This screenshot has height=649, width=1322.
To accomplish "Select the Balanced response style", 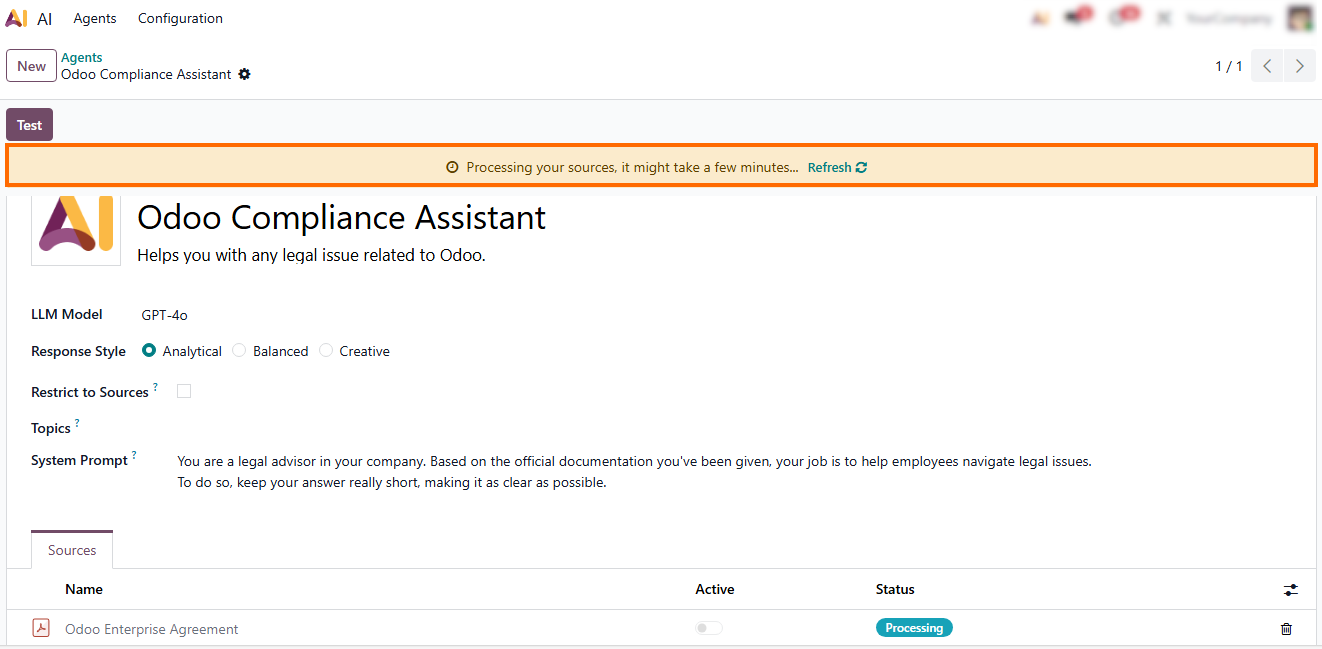I will pos(239,351).
